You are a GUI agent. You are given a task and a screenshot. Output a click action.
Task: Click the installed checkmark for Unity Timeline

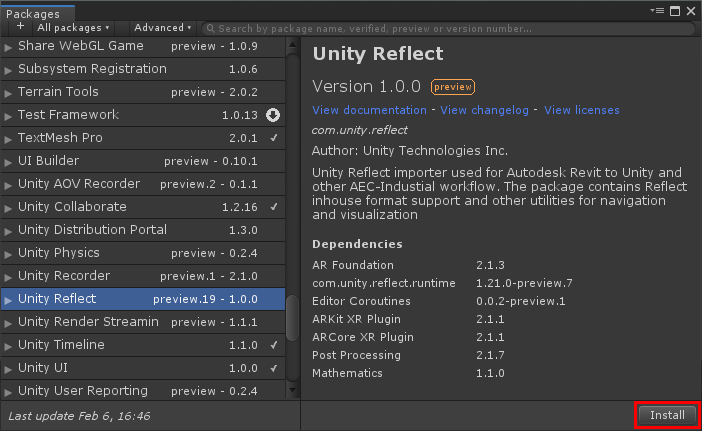tap(273, 345)
